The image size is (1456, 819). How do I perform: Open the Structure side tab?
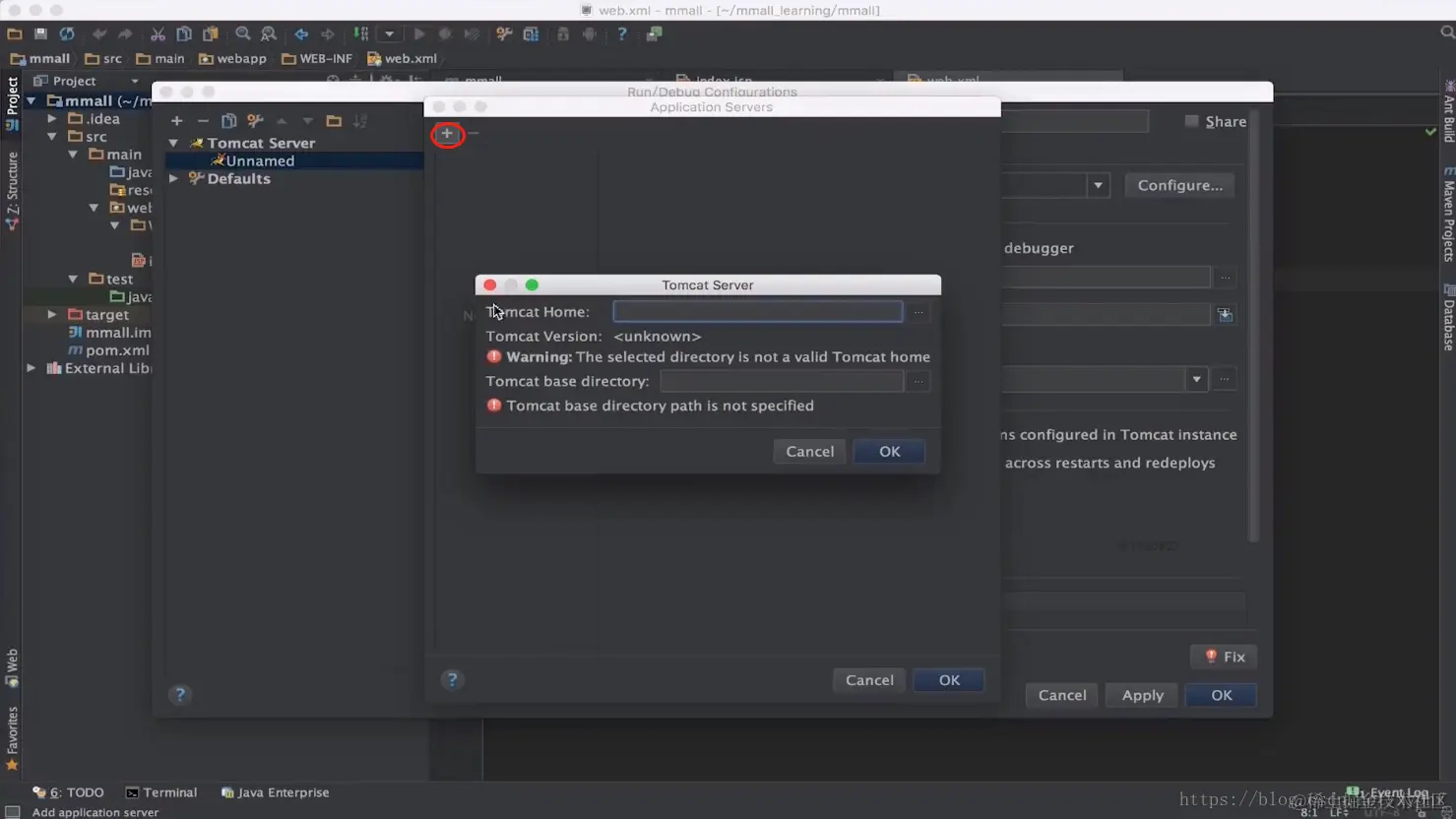[12, 191]
